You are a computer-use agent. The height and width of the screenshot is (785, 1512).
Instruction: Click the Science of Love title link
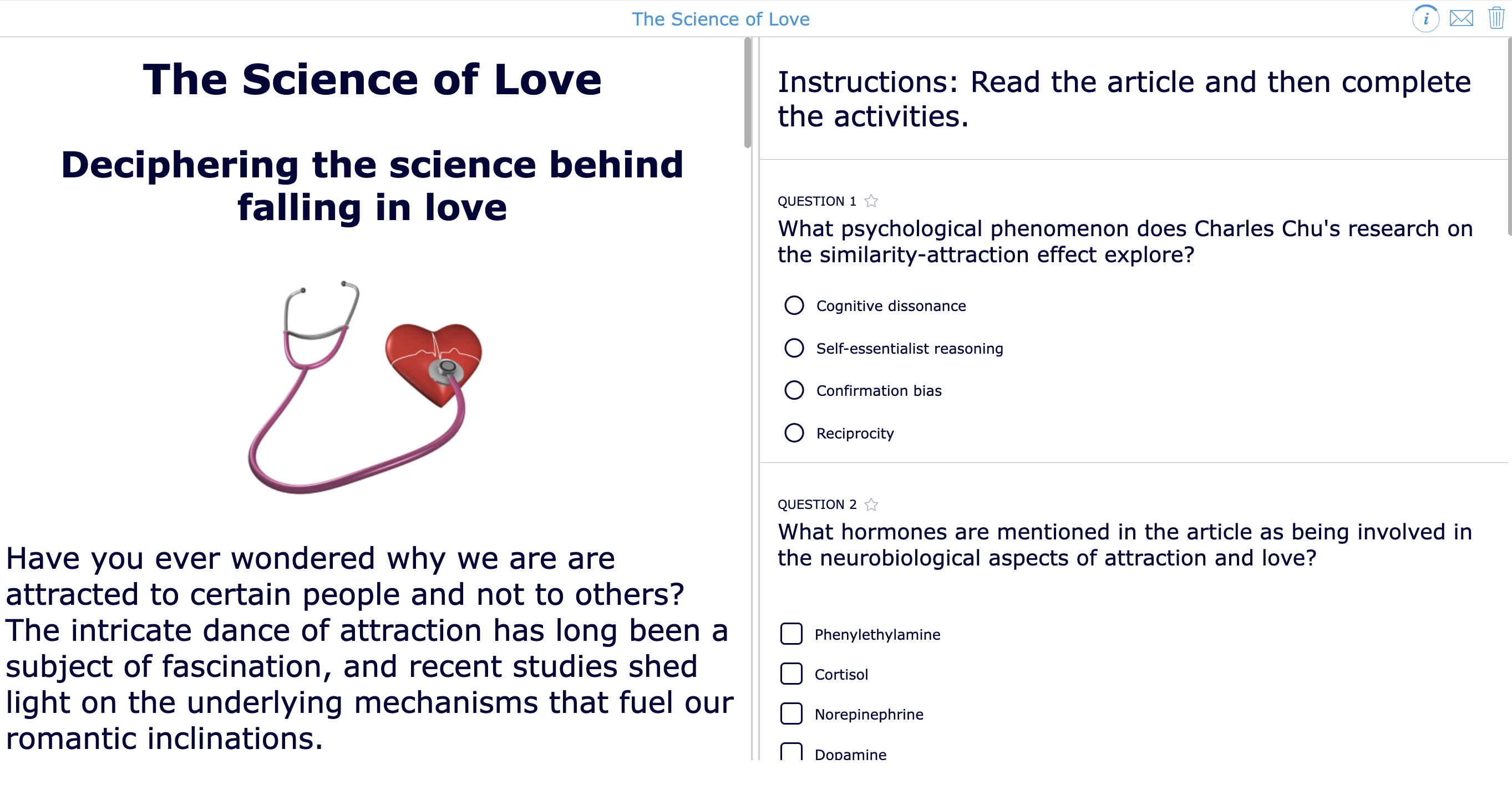722,18
